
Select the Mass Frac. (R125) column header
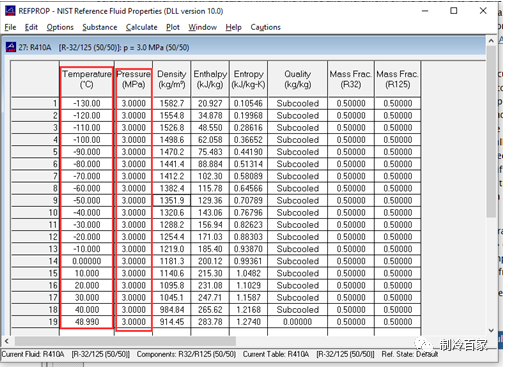click(398, 79)
